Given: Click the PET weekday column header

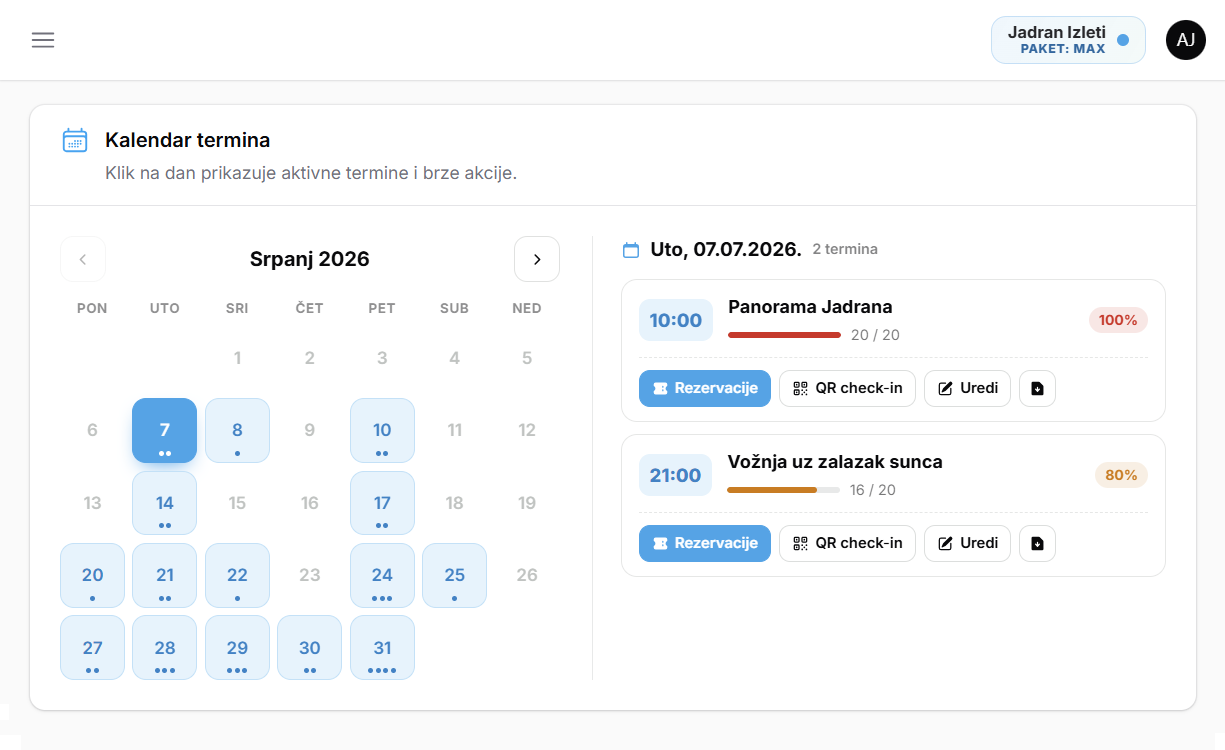Looking at the screenshot, I should (382, 308).
